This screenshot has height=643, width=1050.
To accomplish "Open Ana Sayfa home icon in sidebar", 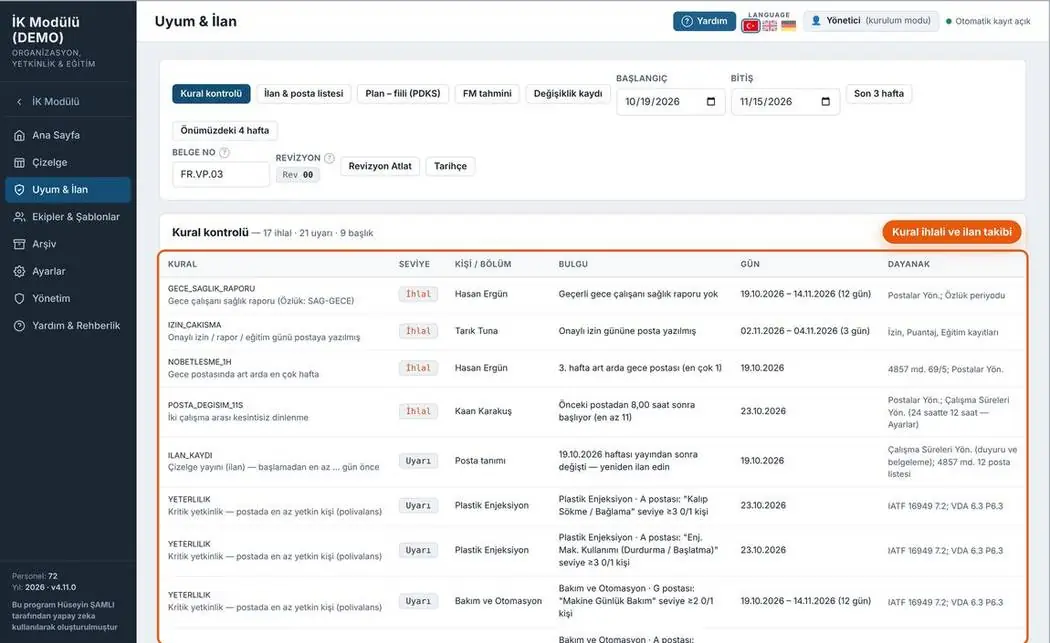I will pyautogui.click(x=19, y=135).
